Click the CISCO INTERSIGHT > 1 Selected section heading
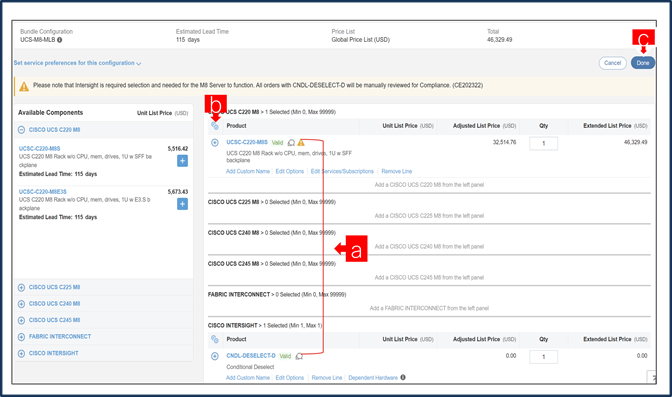Image resolution: width=672 pixels, height=397 pixels. (x=265, y=325)
